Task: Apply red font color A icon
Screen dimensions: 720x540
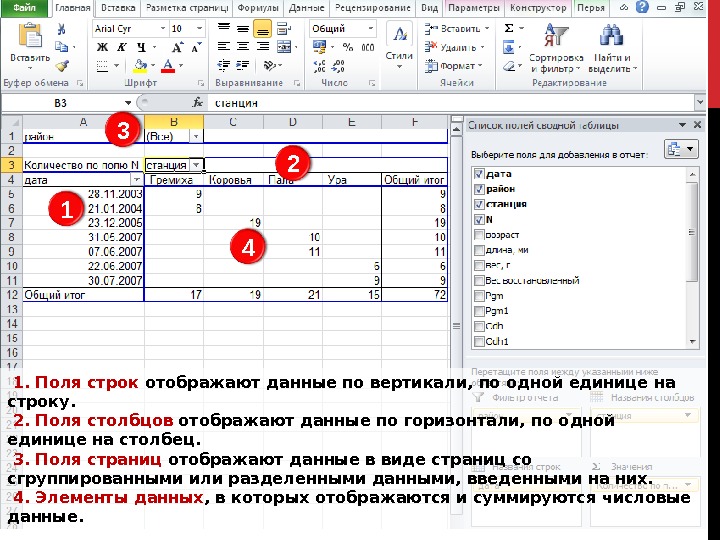Action: click(168, 66)
